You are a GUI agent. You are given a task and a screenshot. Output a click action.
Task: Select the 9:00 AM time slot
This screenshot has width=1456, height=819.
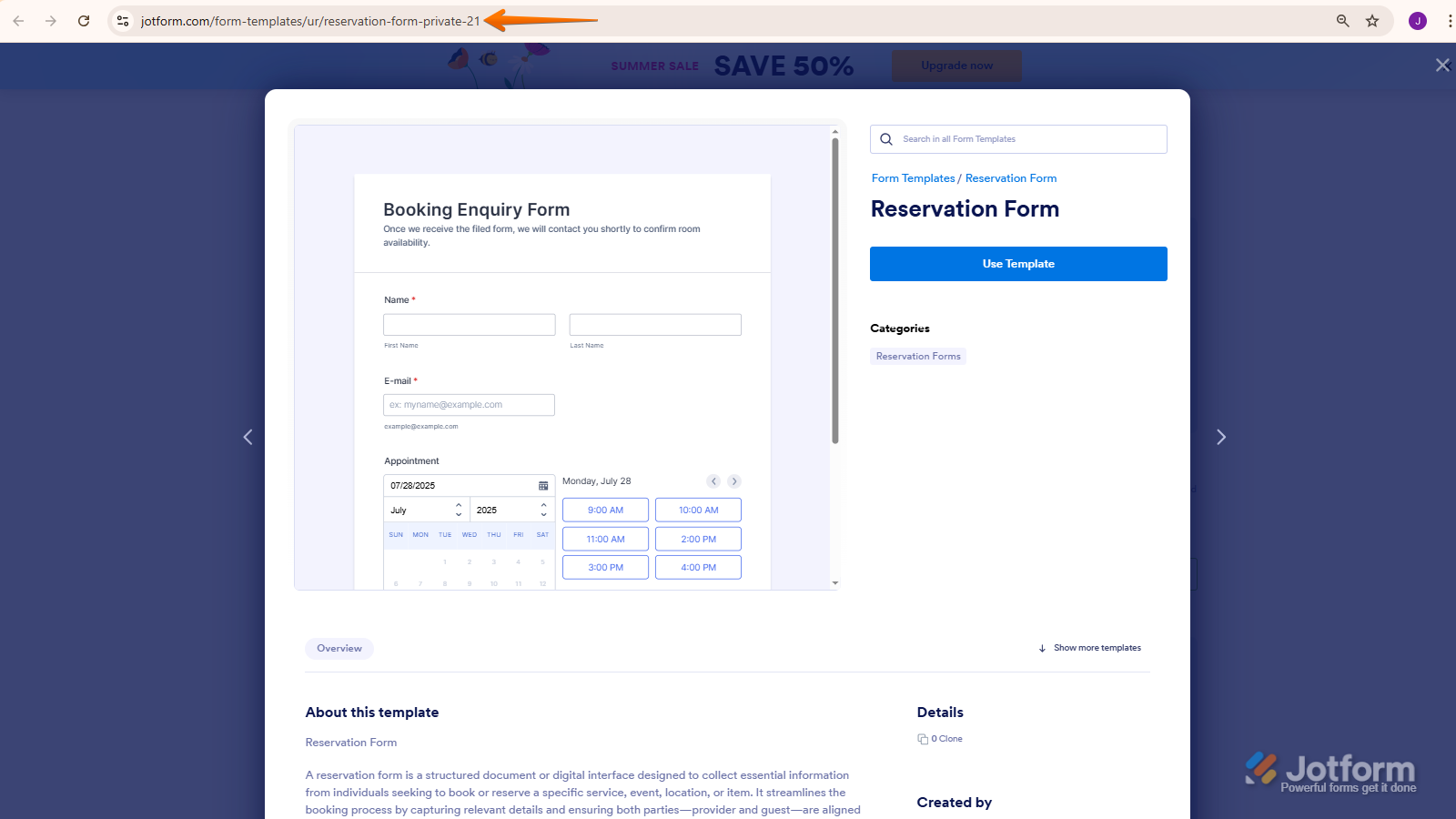pos(605,511)
